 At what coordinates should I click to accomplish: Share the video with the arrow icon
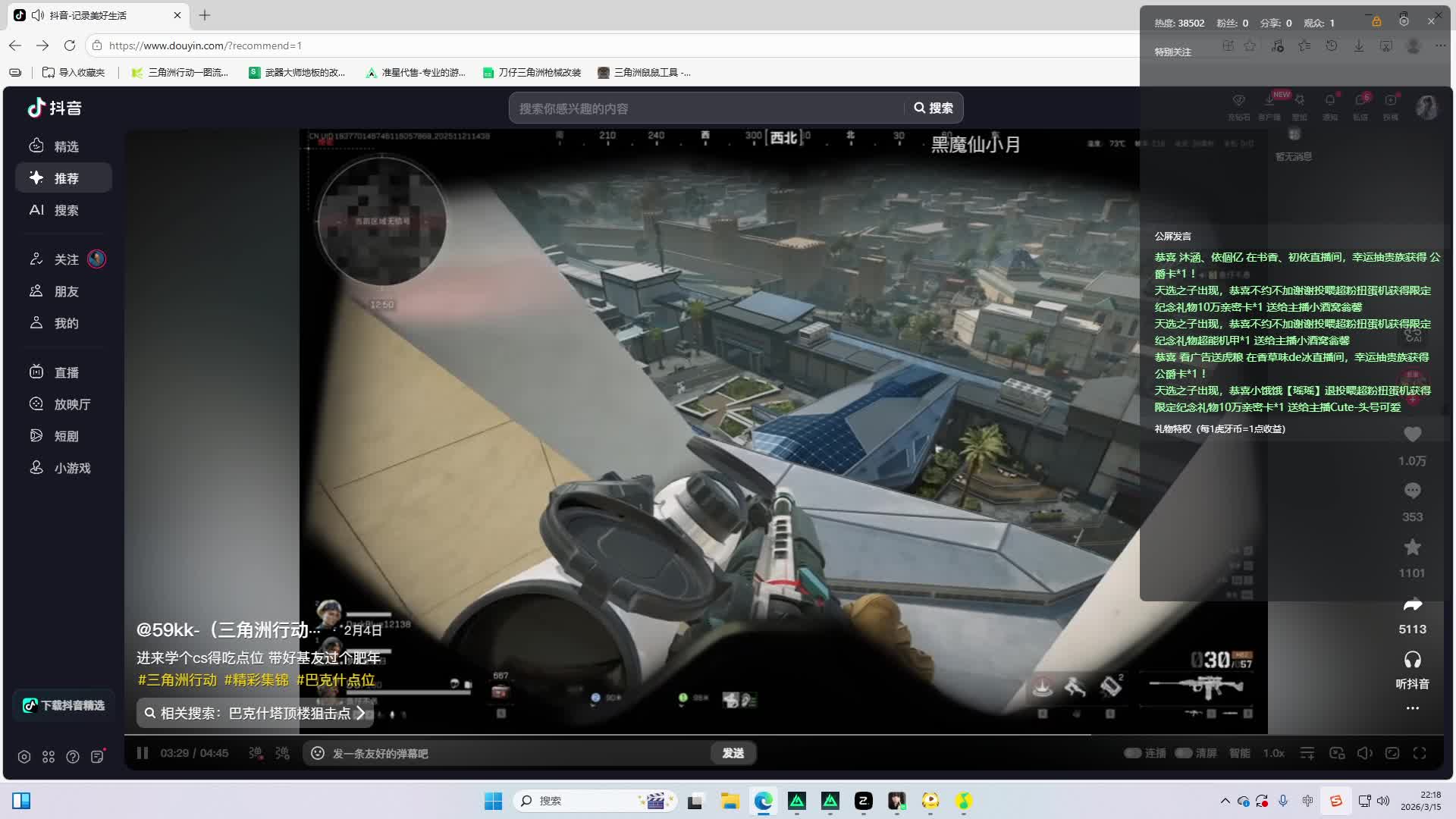tap(1412, 604)
